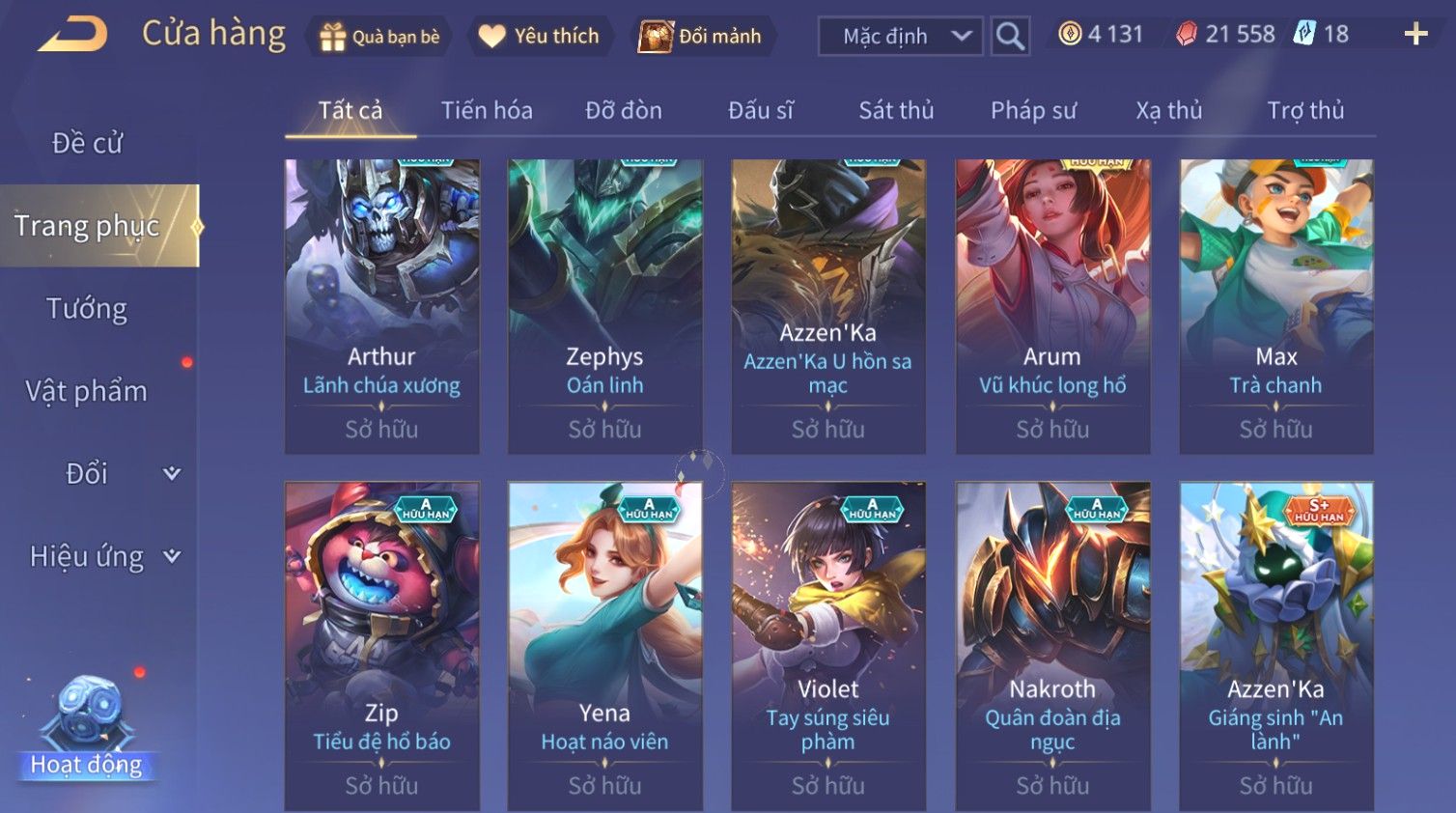Click the back arrow icon
The height and width of the screenshot is (813, 1456).
pos(73,36)
